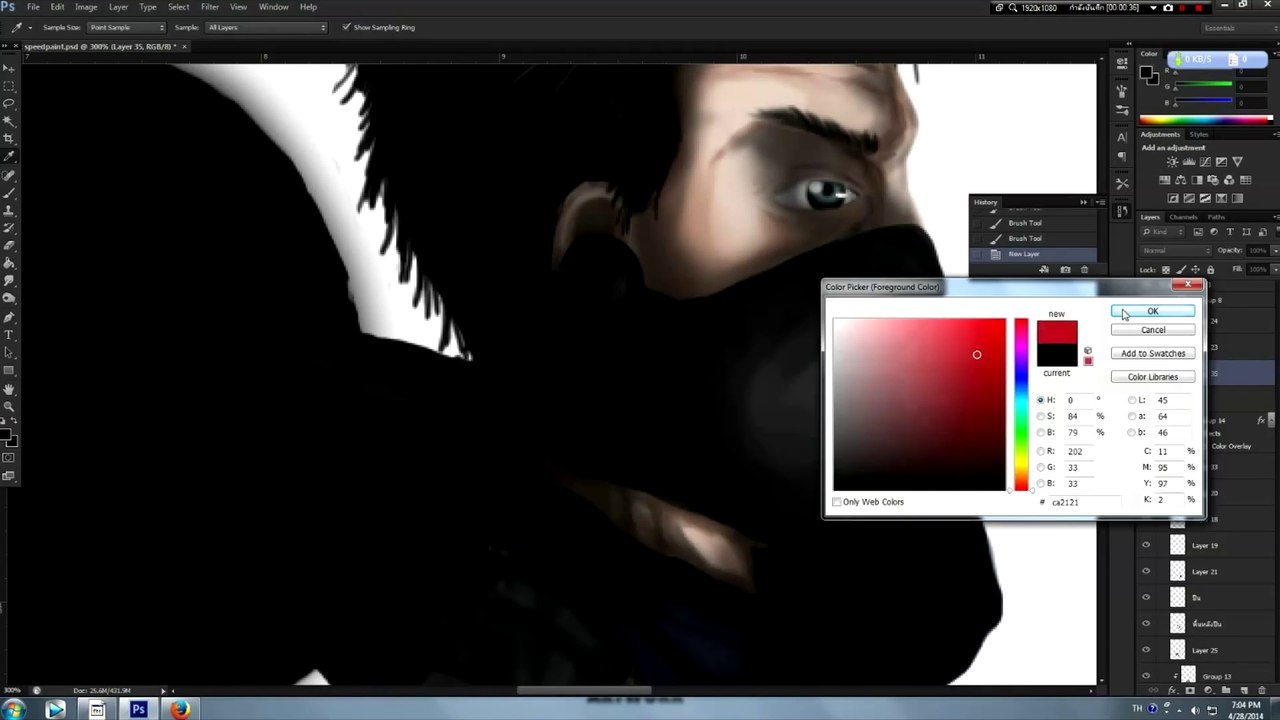Select the Eyedropper tool in toolbox
This screenshot has height=720, width=1280.
point(9,157)
